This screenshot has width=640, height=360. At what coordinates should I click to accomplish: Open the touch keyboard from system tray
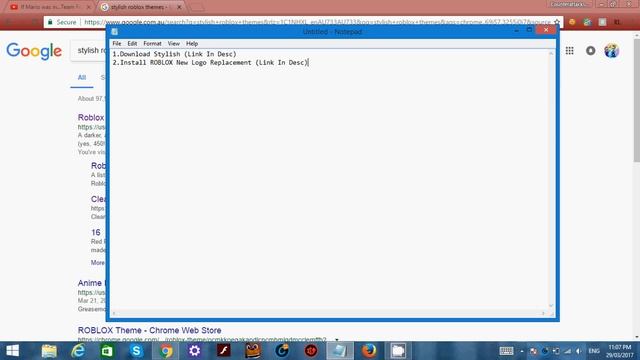pos(507,351)
